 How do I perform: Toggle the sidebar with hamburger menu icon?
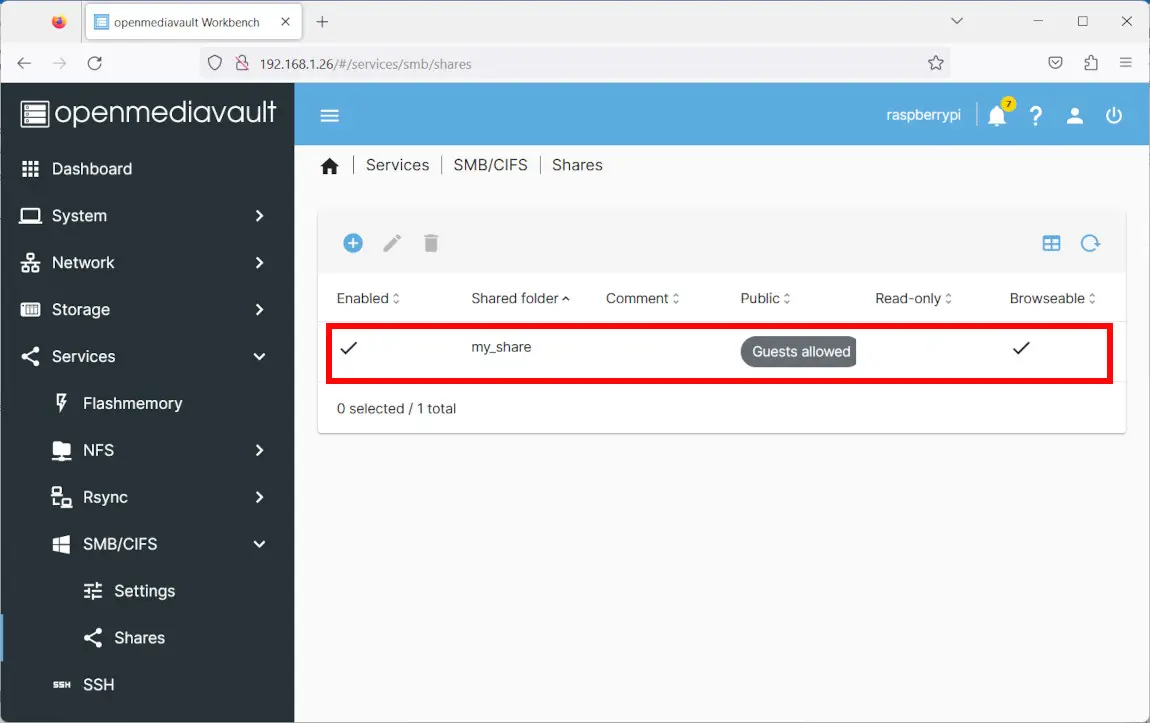(330, 116)
